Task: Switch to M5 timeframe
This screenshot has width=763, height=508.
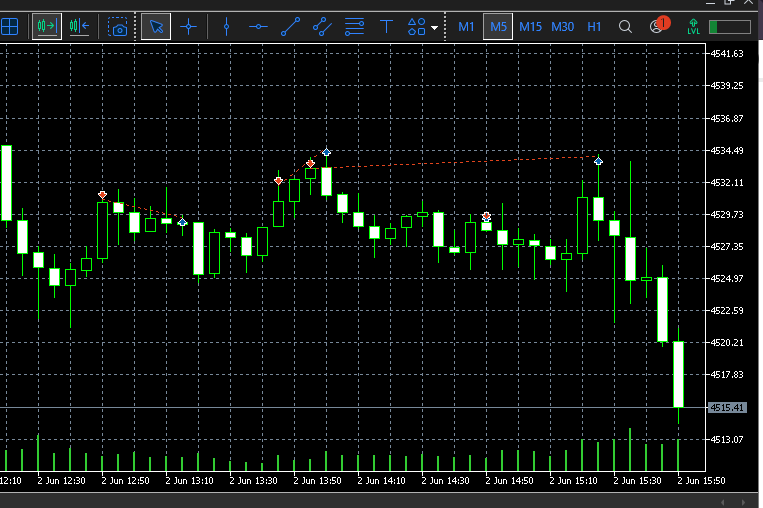Action: pos(498,27)
